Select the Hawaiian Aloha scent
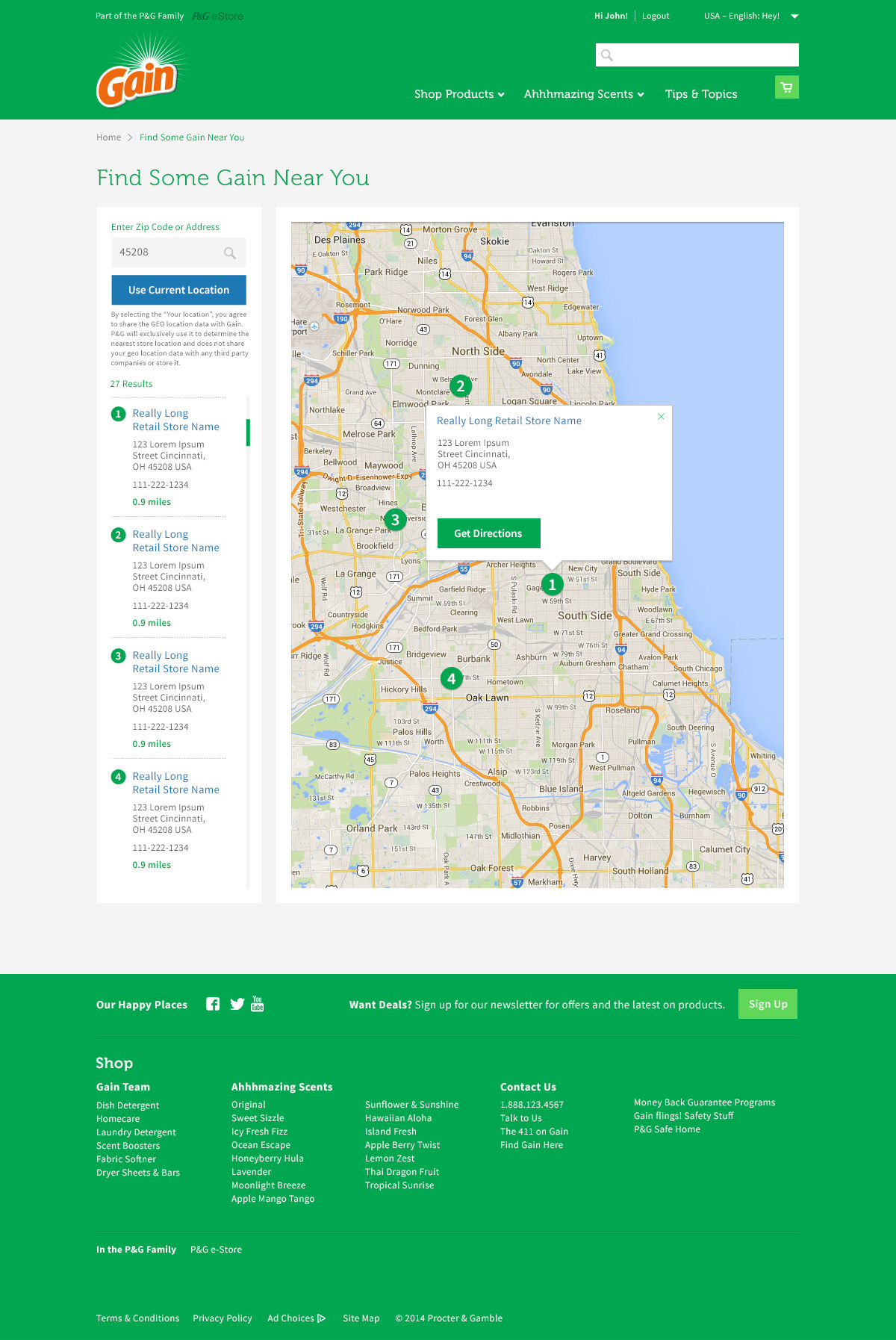This screenshot has width=896, height=1340. [x=399, y=1118]
